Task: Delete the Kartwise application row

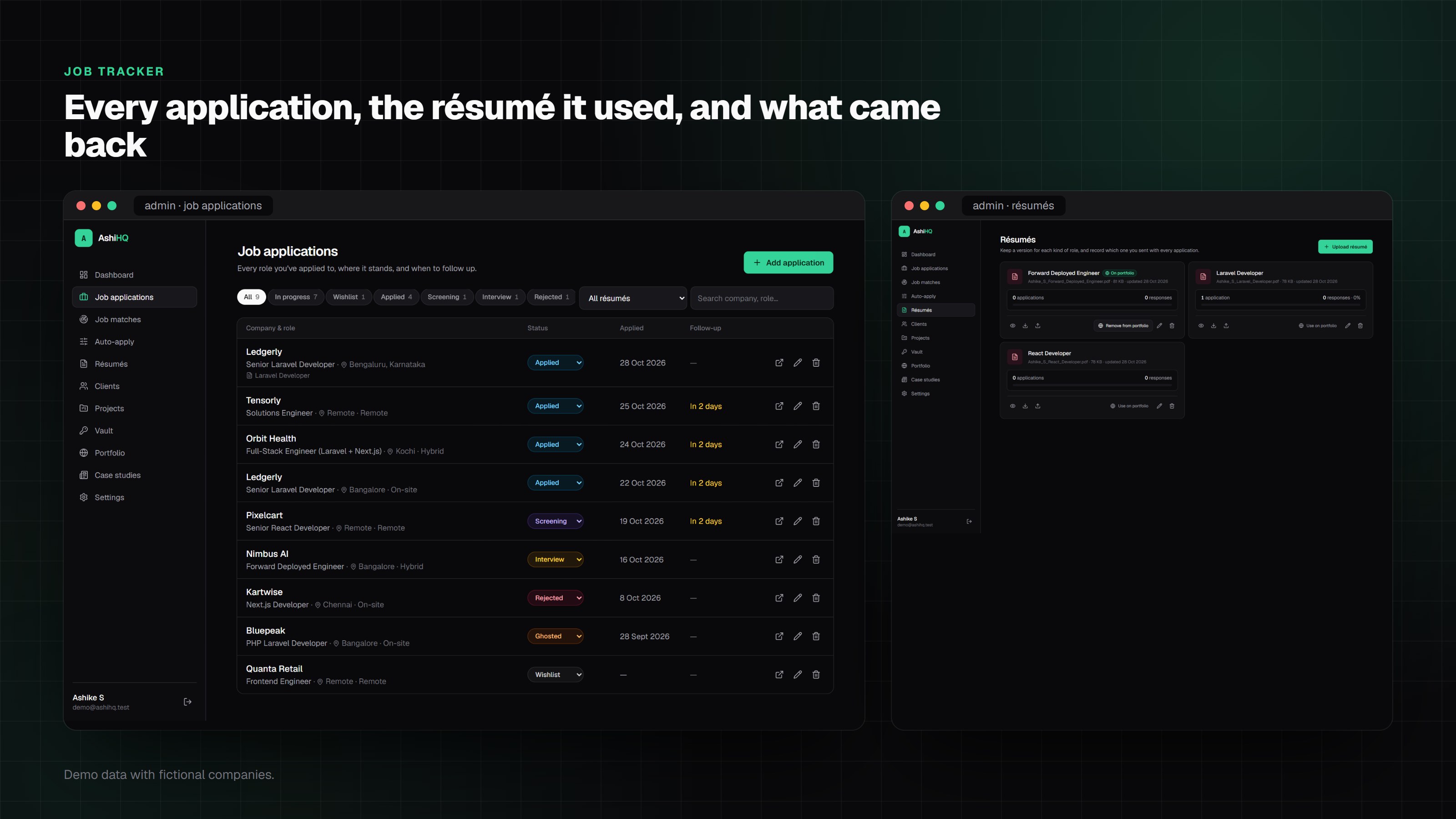Action: [816, 597]
